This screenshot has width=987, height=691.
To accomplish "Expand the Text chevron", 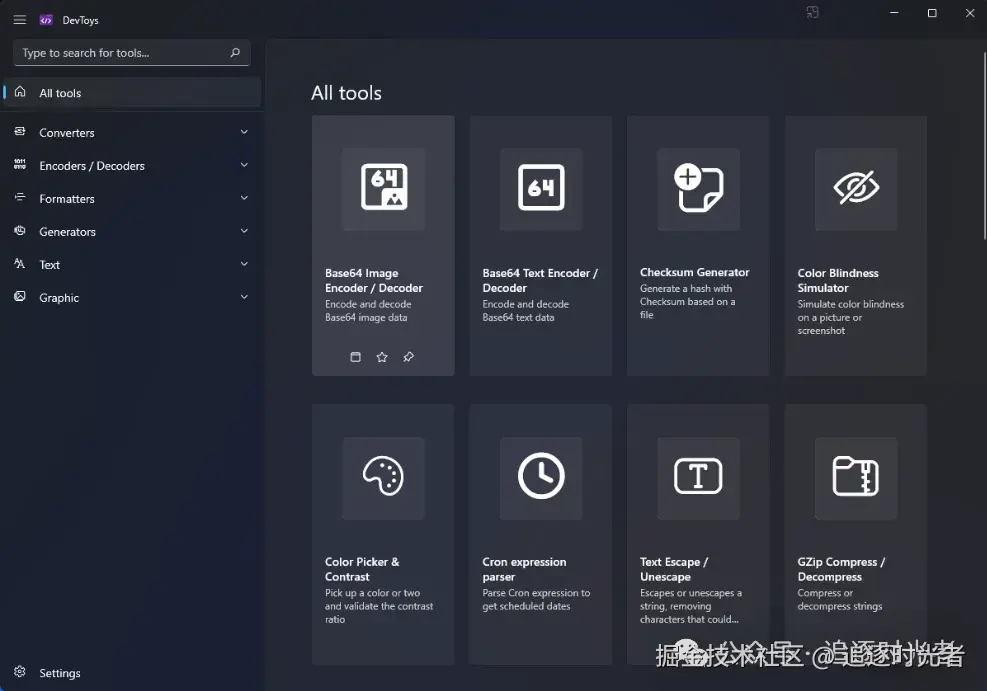I will click(x=244, y=264).
